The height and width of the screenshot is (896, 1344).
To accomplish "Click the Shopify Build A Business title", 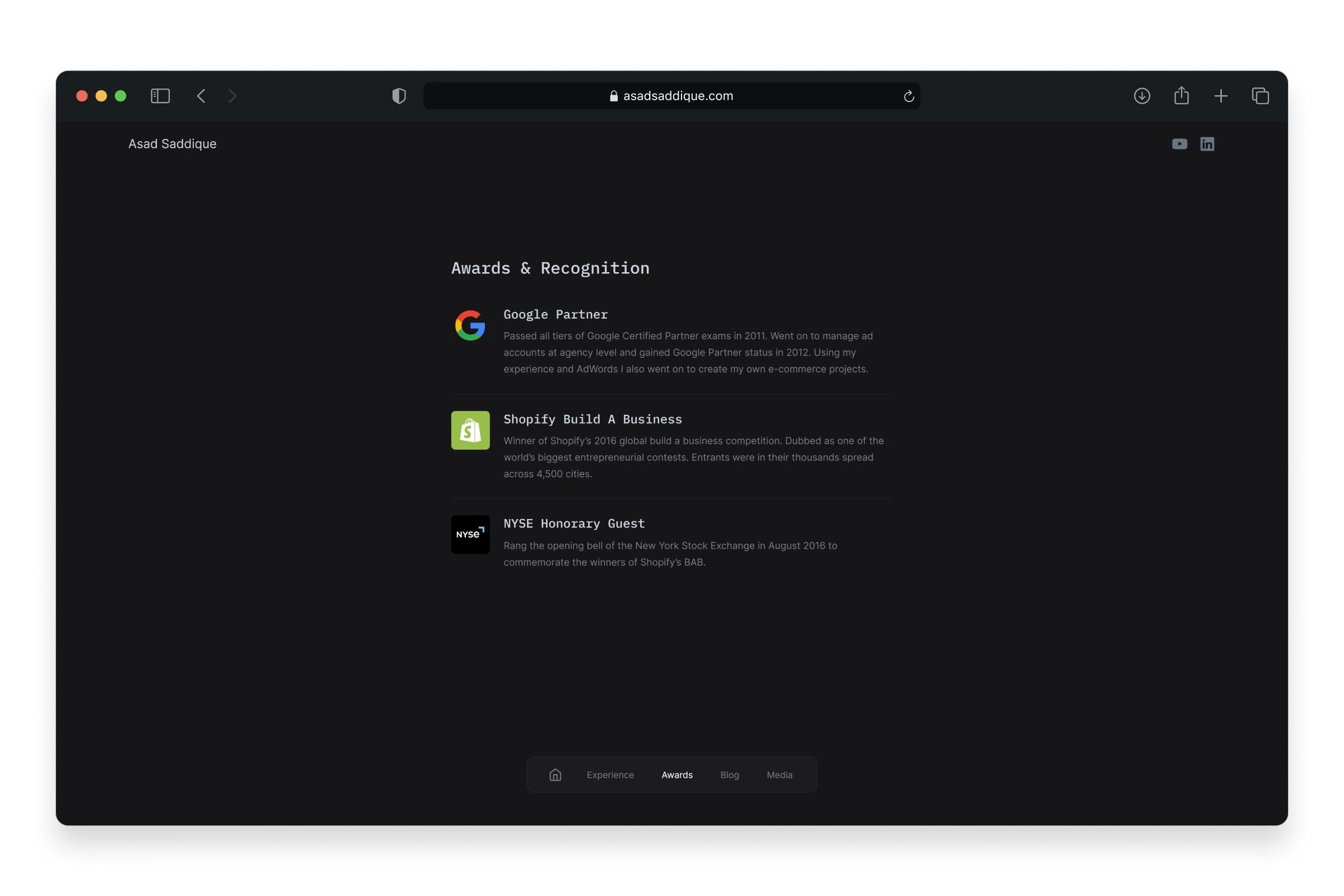I will click(x=592, y=419).
